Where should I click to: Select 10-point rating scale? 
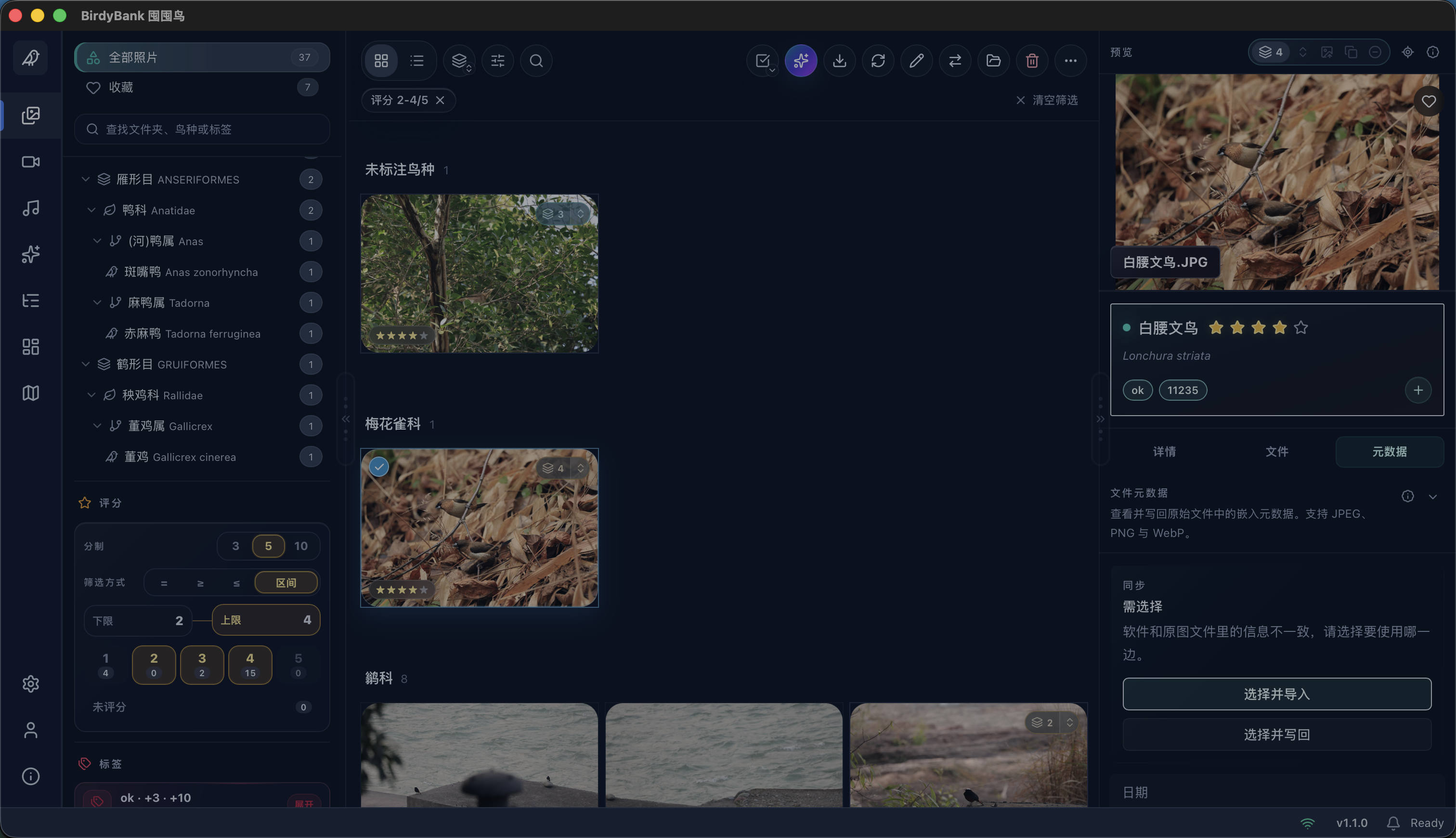pos(301,546)
